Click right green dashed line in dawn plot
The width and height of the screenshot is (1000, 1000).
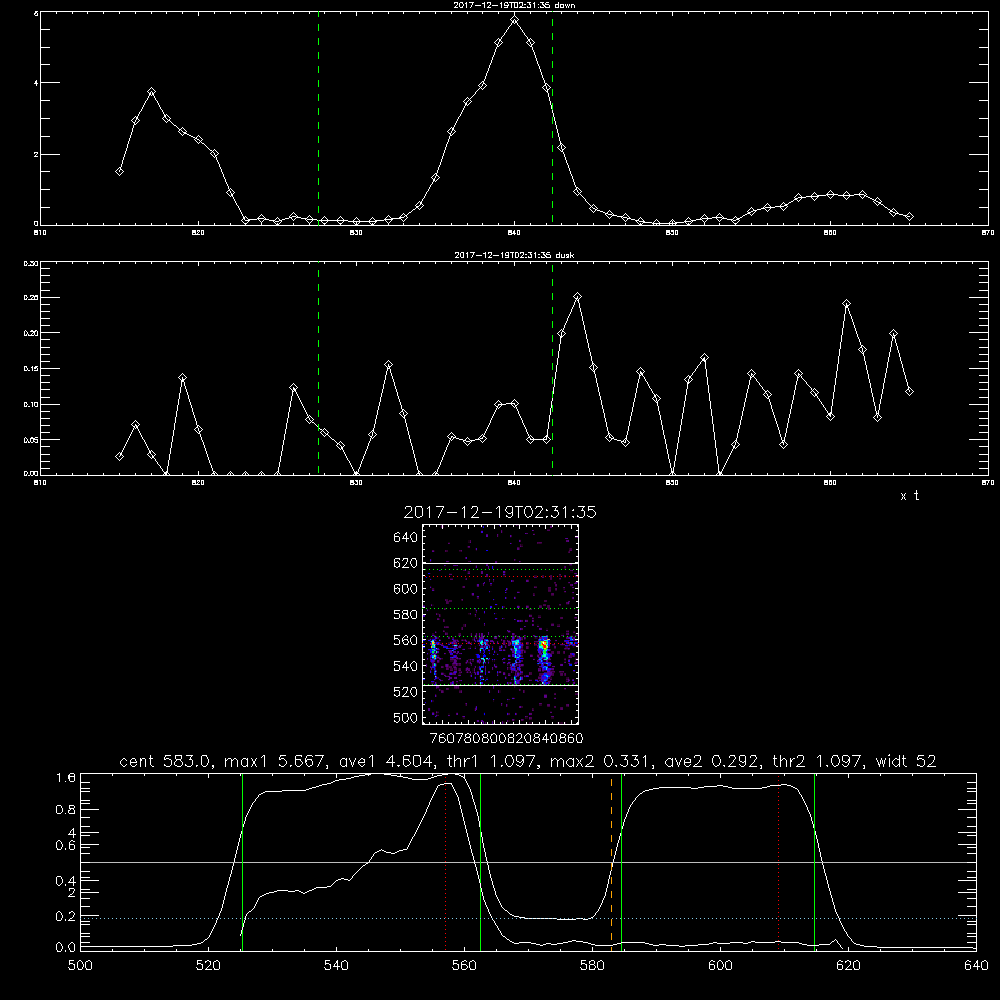[x=552, y=118]
